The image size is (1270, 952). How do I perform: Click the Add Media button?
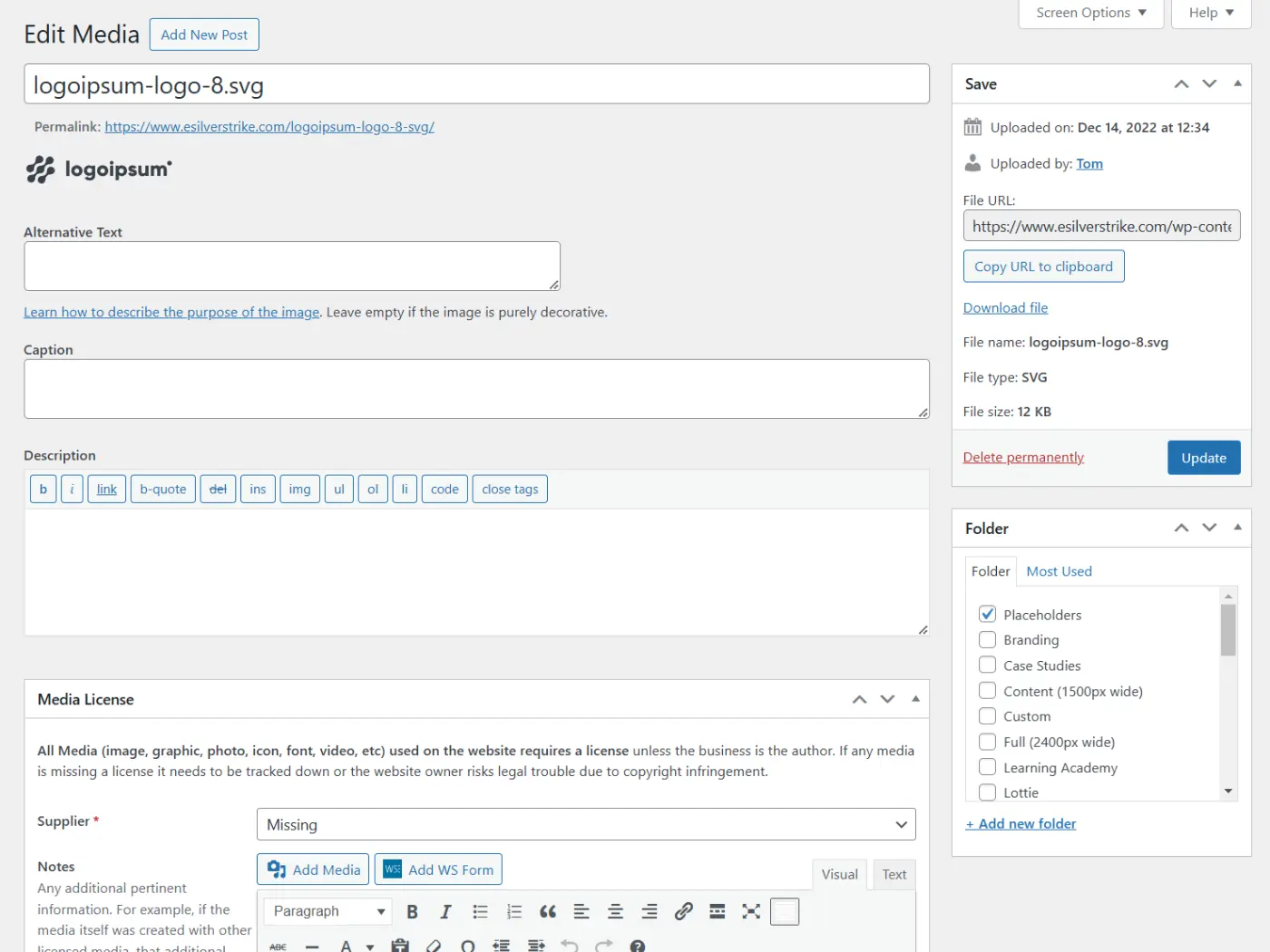tap(313, 869)
